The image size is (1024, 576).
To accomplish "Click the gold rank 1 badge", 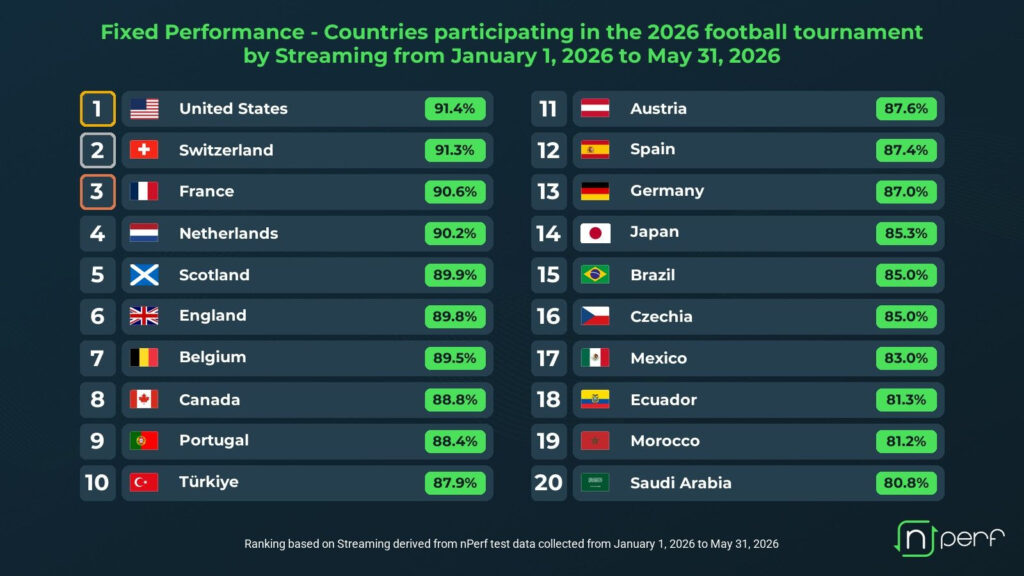I will [x=97, y=108].
